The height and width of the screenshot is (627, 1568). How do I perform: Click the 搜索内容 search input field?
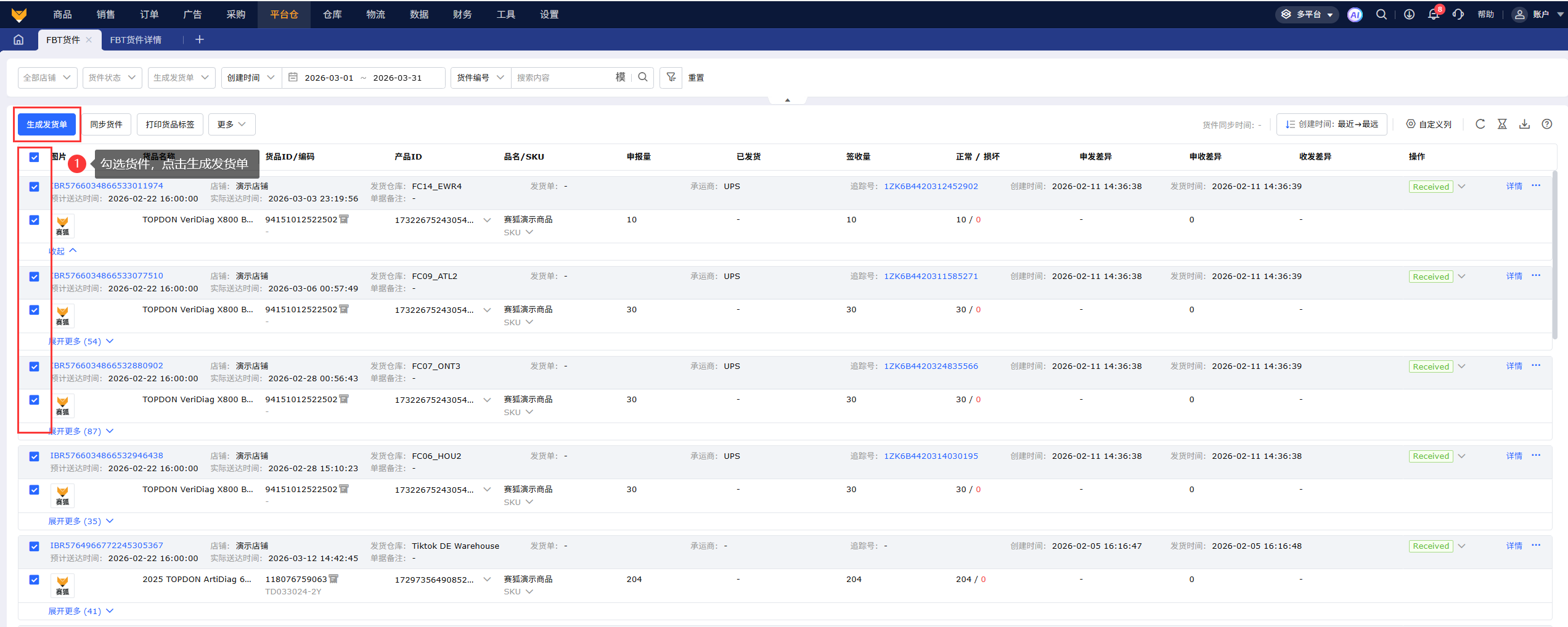click(x=561, y=78)
